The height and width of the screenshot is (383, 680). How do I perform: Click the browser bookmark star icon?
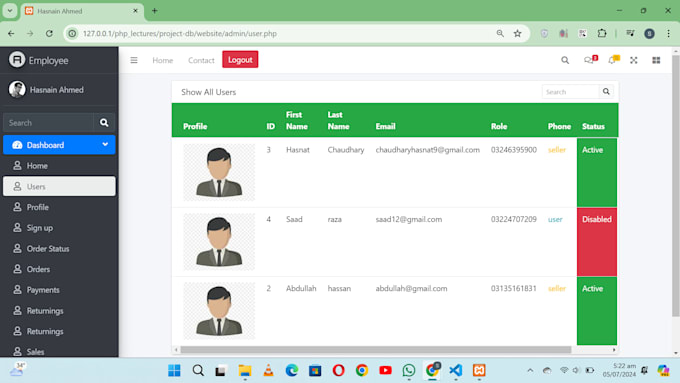click(x=517, y=33)
